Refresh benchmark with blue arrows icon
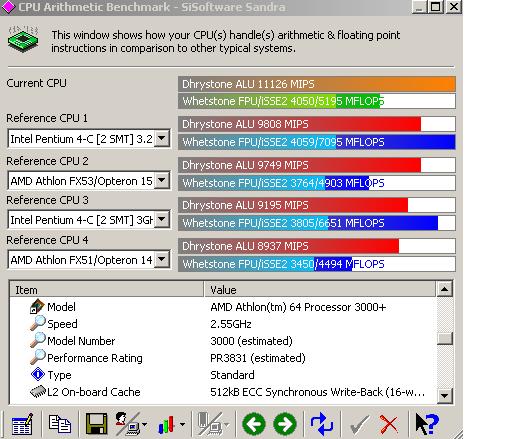Screen dimensions: 512x439 322,424
